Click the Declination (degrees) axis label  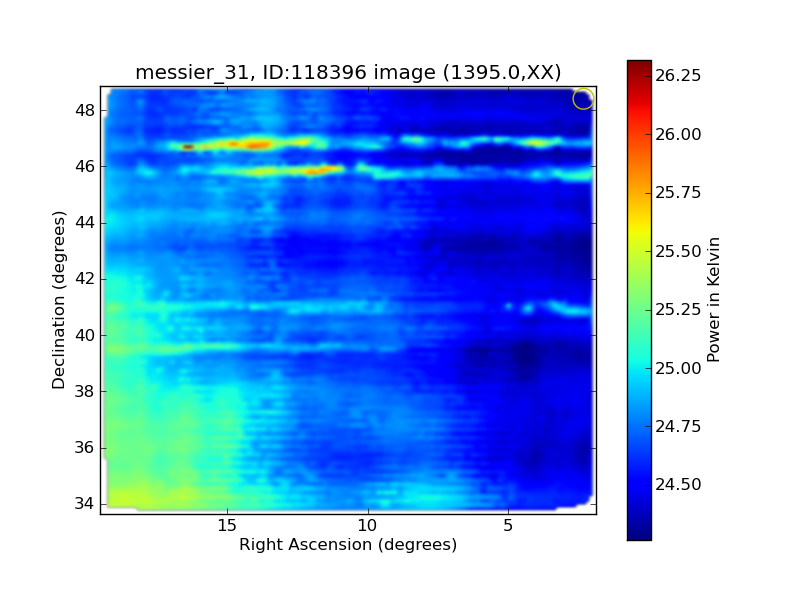click(x=59, y=300)
